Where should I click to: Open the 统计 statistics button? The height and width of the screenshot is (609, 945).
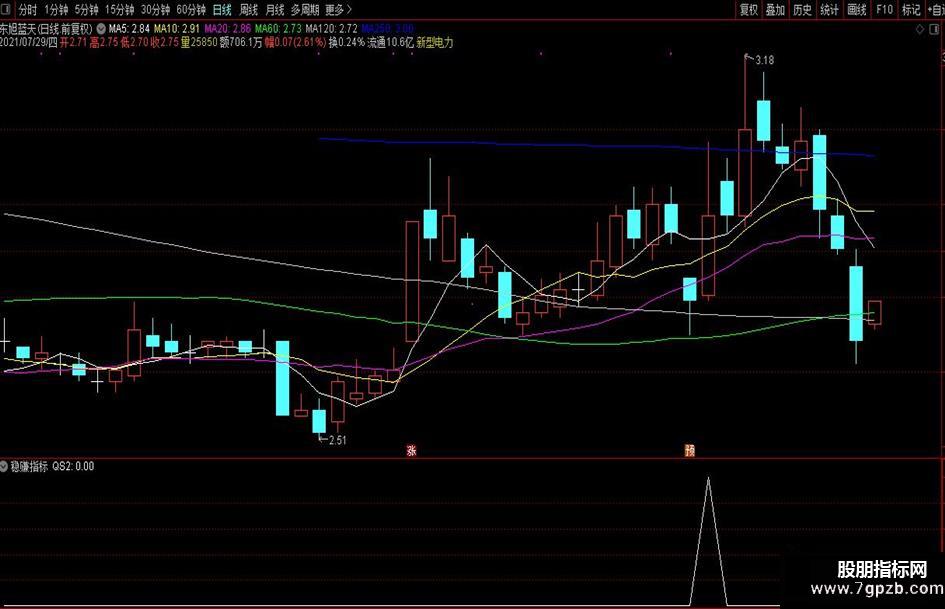pyautogui.click(x=829, y=9)
